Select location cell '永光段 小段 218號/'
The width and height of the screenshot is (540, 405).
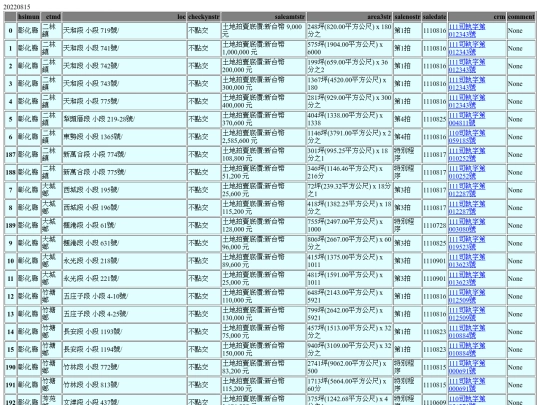point(124,261)
